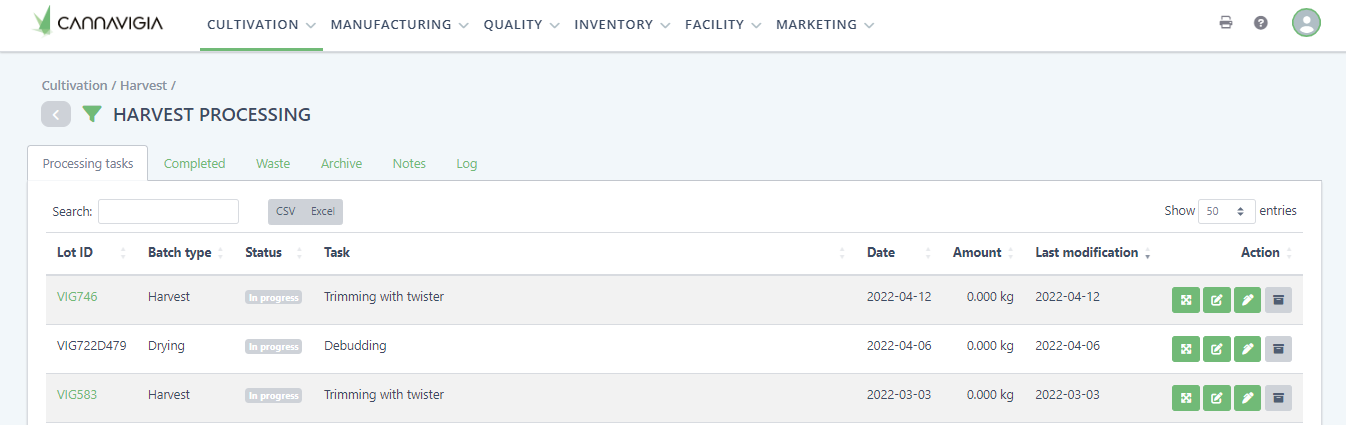Click the green filter funnel icon
Viewport: 1346px width, 425px height.
coord(92,115)
